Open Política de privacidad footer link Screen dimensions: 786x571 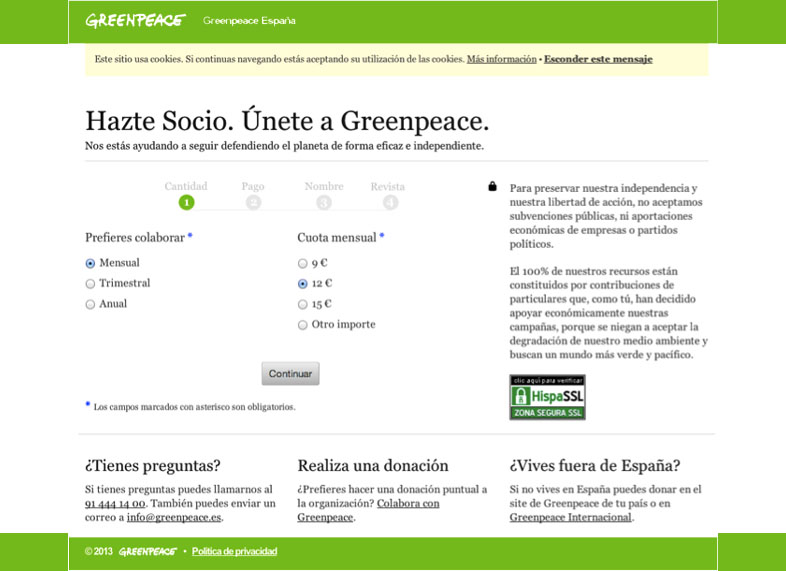click(234, 551)
